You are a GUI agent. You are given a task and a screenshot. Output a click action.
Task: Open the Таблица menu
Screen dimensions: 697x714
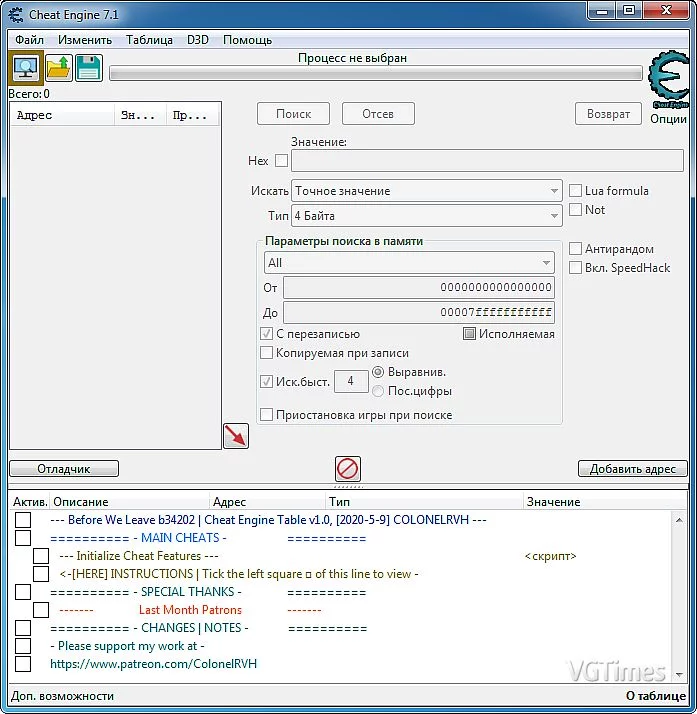[x=149, y=40]
